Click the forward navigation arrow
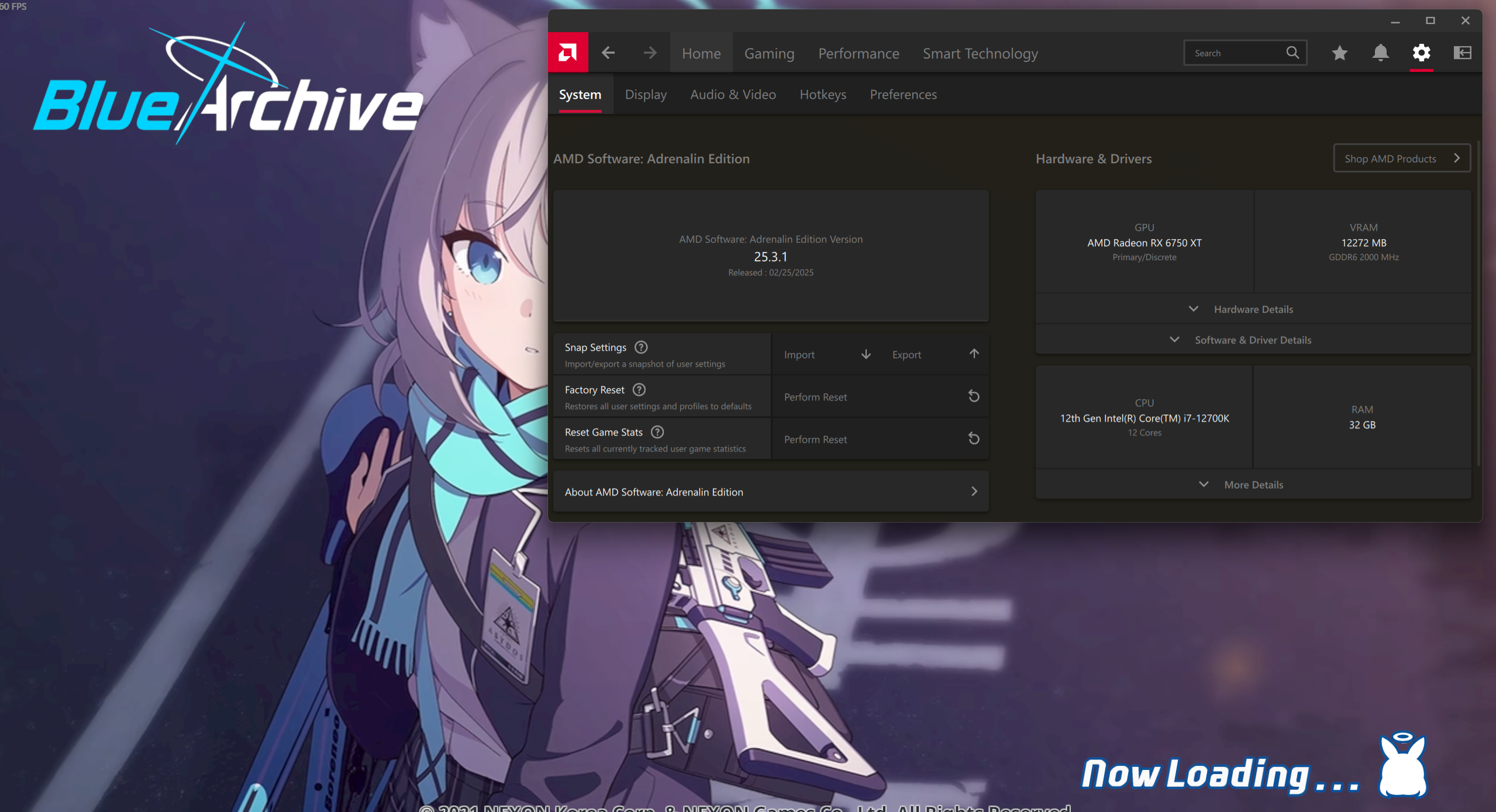The height and width of the screenshot is (812, 1496). tap(650, 53)
